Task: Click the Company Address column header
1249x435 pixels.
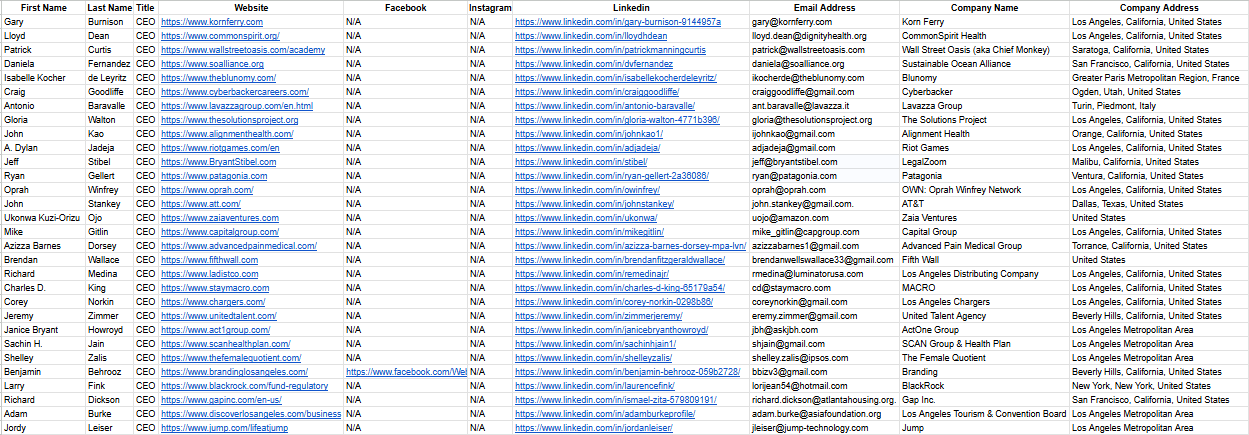Action: [1158, 7]
